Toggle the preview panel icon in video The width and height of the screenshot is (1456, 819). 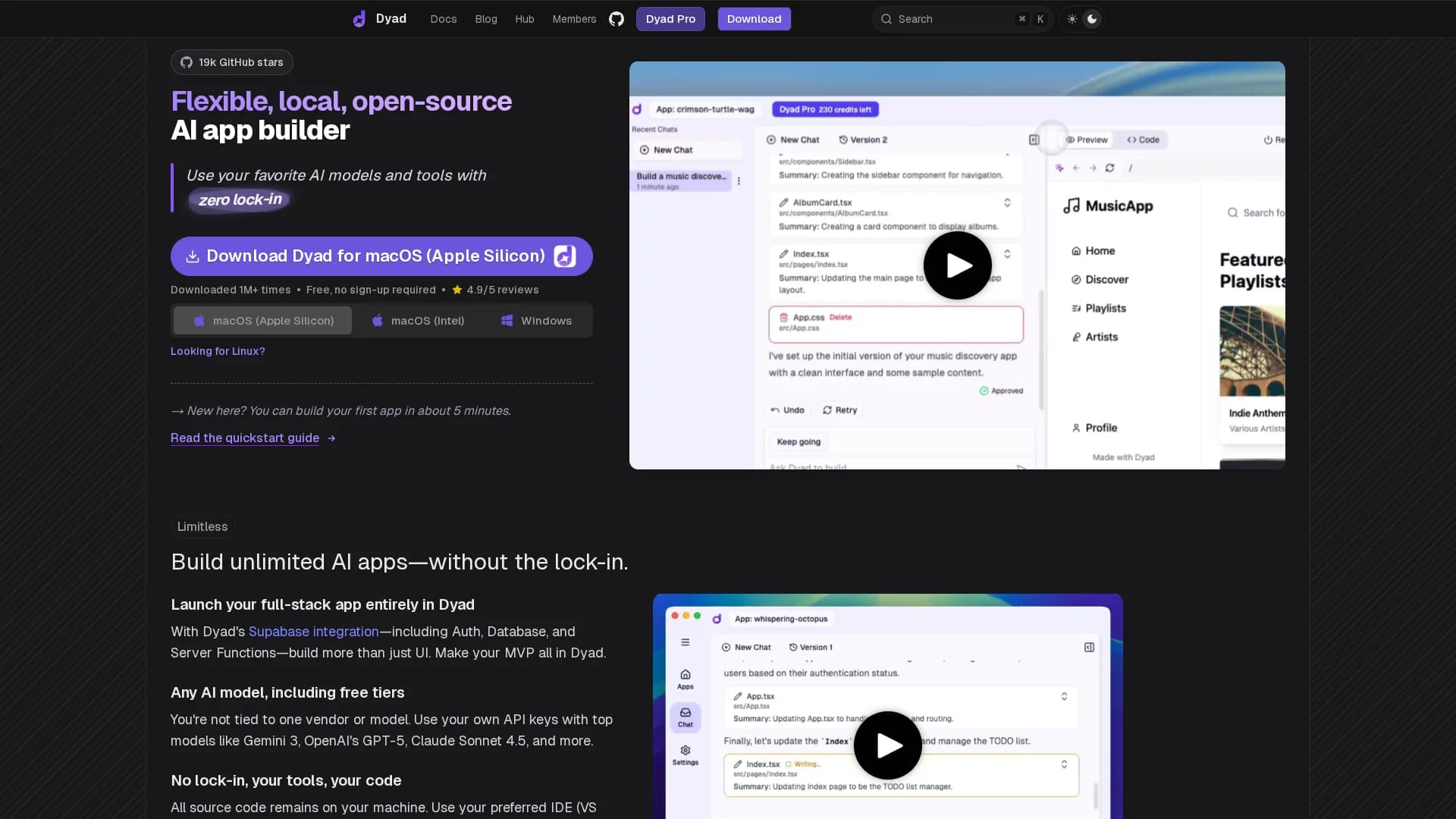[x=1034, y=140]
